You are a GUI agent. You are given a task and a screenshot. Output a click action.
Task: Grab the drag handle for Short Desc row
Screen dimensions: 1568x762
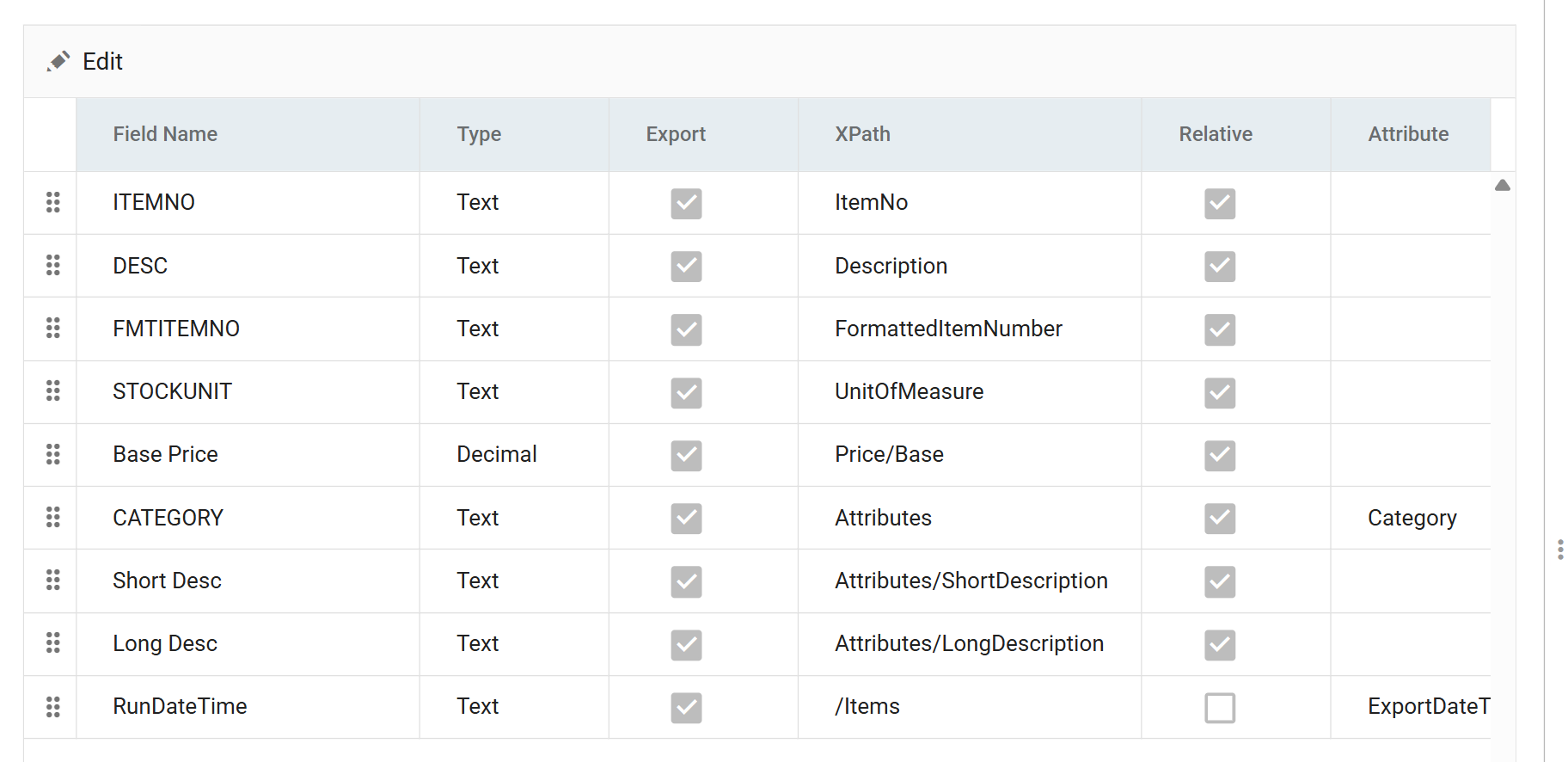[x=52, y=581]
